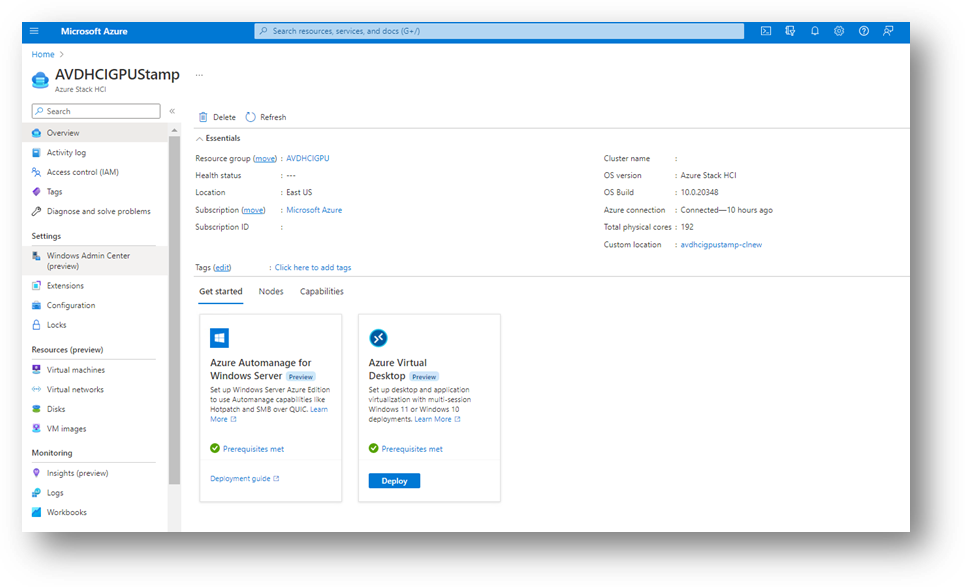The width and height of the screenshot is (965, 587).
Task: Click the sidebar scroll up arrow
Action: [174, 131]
